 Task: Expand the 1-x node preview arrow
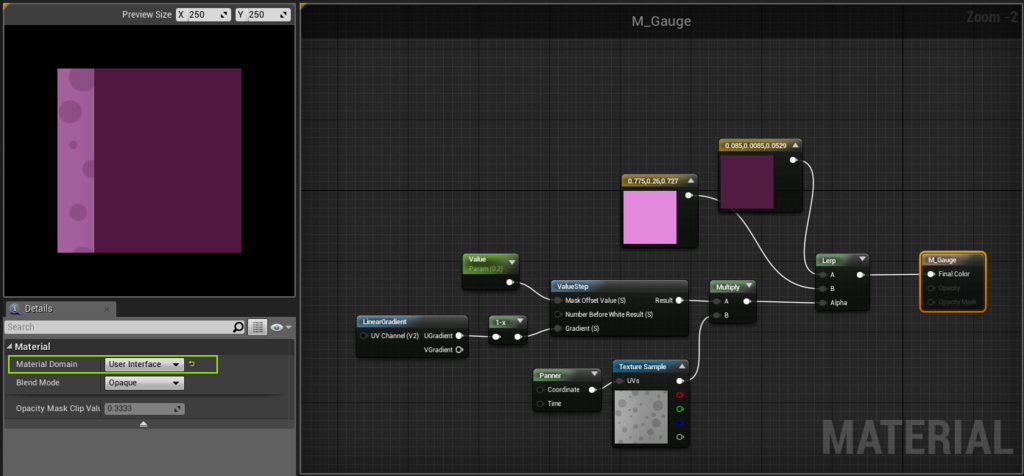520,322
